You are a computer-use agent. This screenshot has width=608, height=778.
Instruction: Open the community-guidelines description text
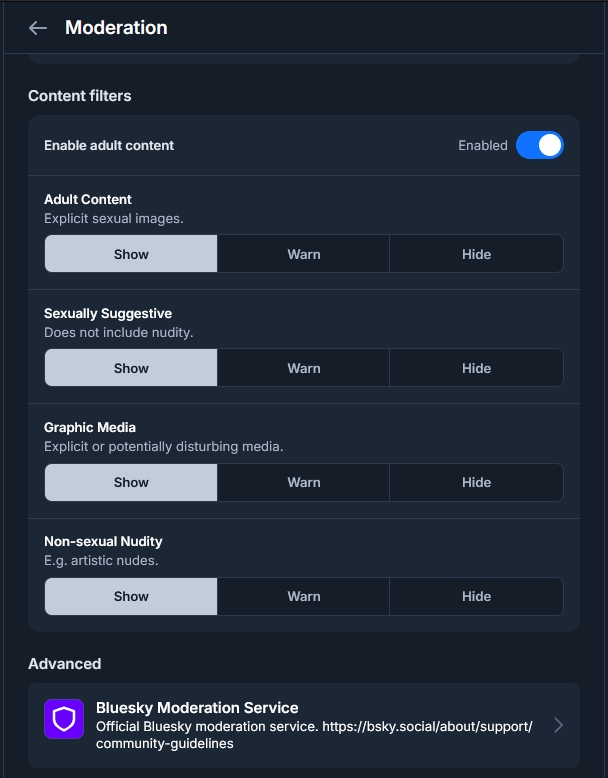[x=314, y=735]
